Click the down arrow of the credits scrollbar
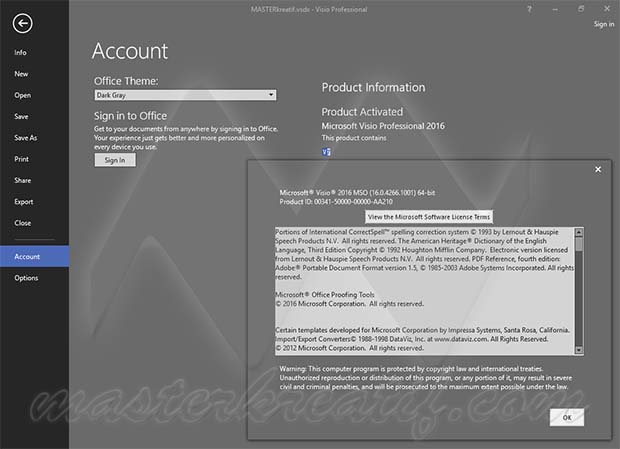 coord(579,350)
